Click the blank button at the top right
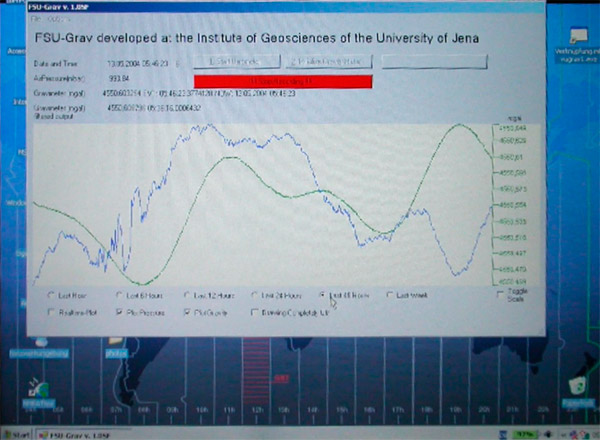This screenshot has height=440, width=600. 435,62
